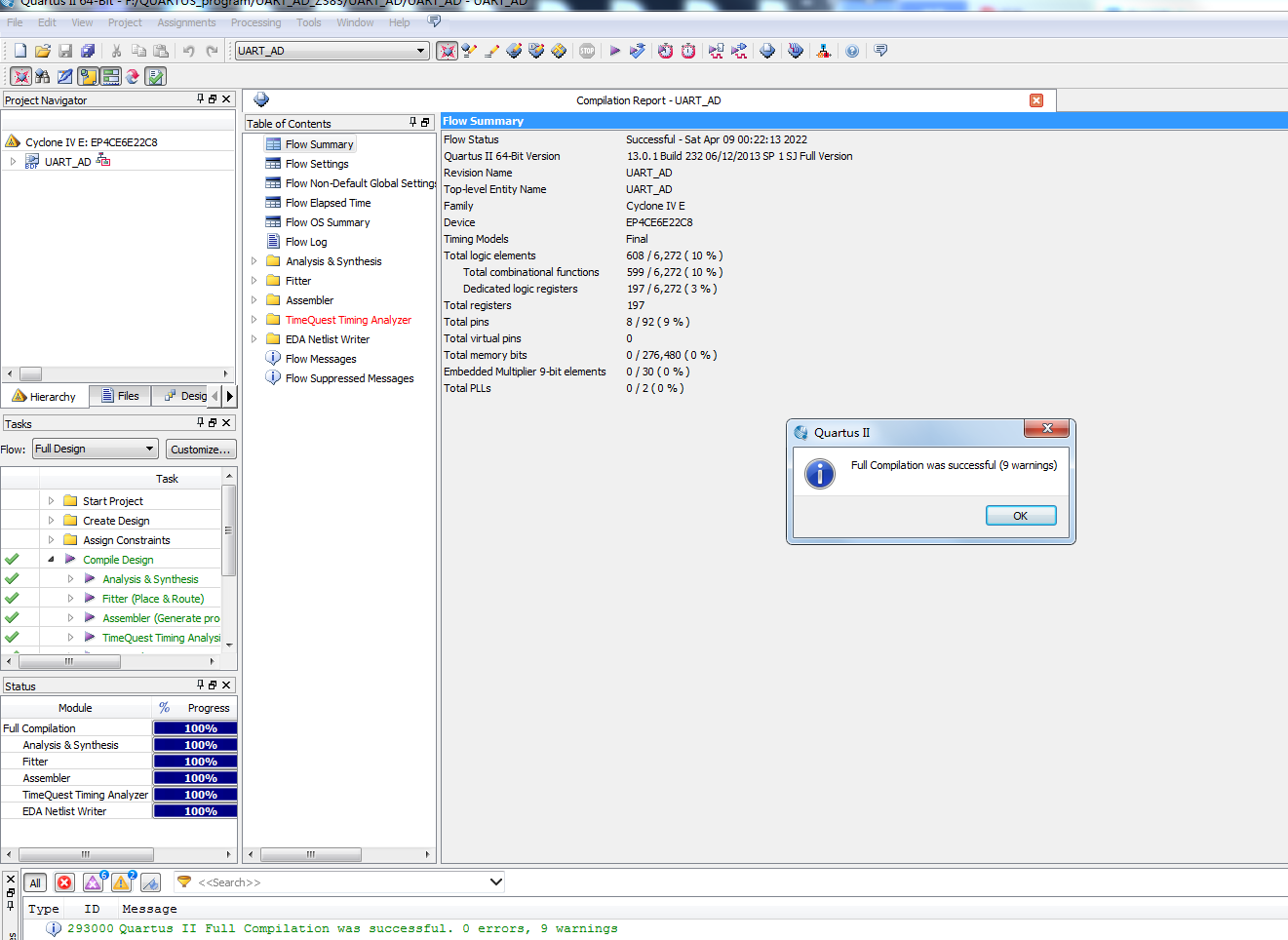This screenshot has width=1288, height=940.
Task: Toggle the error messages filter
Action: (x=64, y=882)
